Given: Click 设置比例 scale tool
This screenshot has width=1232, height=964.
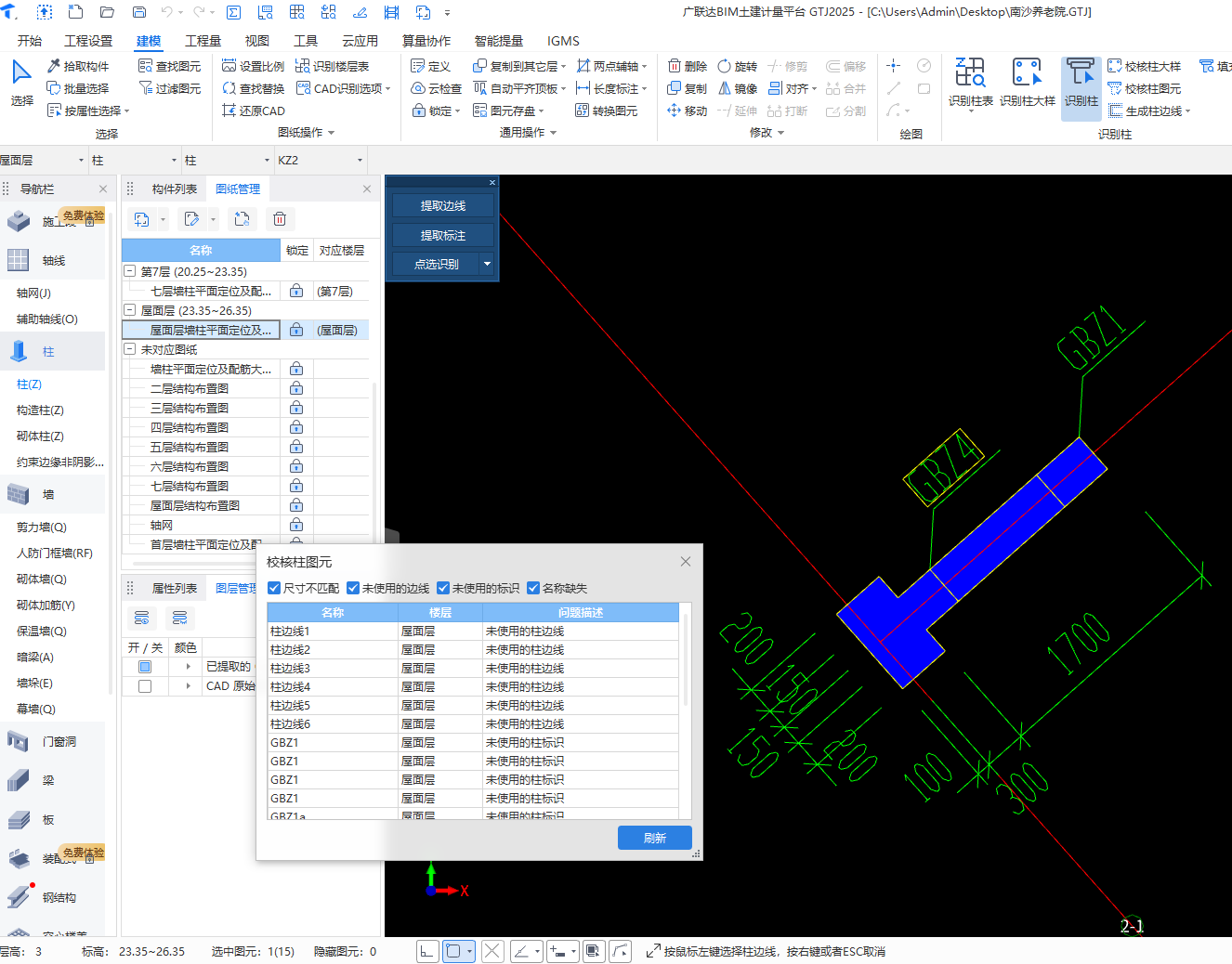Looking at the screenshot, I should point(253,66).
